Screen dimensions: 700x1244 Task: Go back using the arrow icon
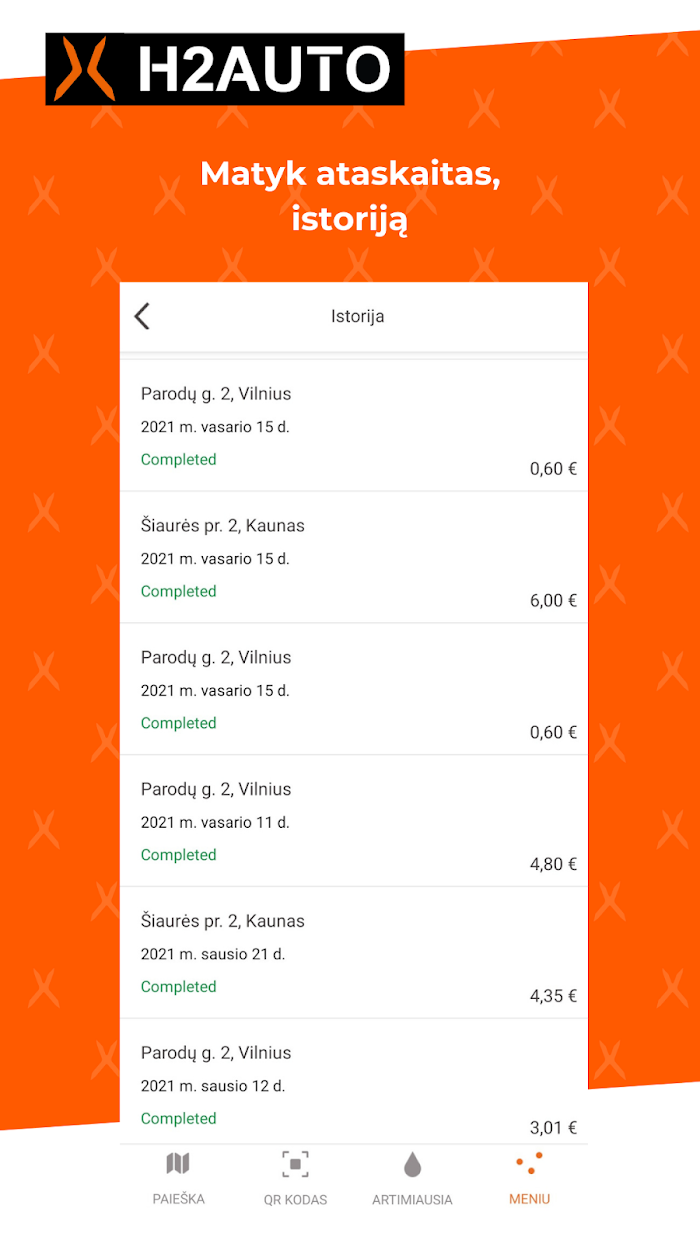coord(142,316)
